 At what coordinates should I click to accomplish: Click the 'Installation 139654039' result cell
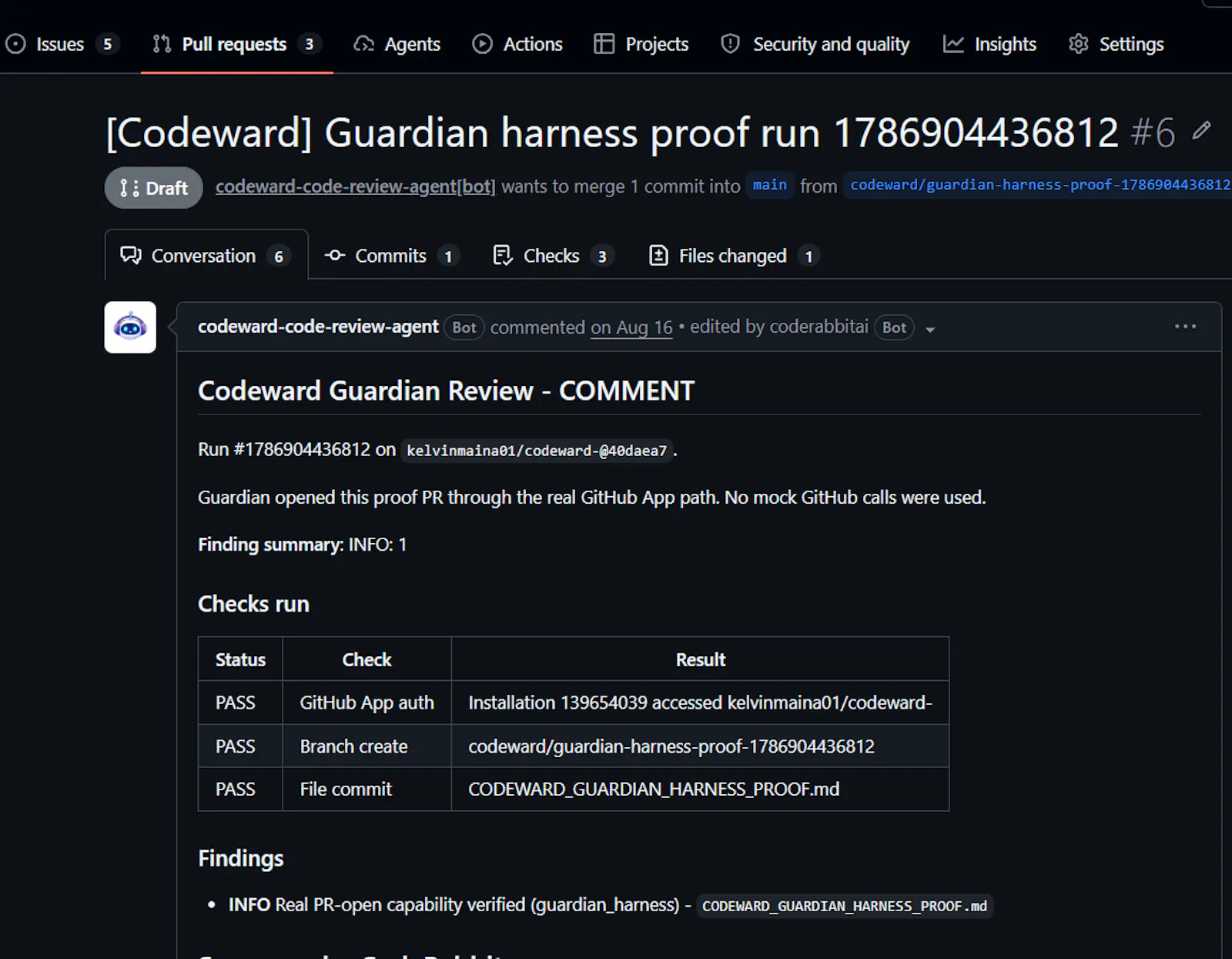[x=700, y=702]
